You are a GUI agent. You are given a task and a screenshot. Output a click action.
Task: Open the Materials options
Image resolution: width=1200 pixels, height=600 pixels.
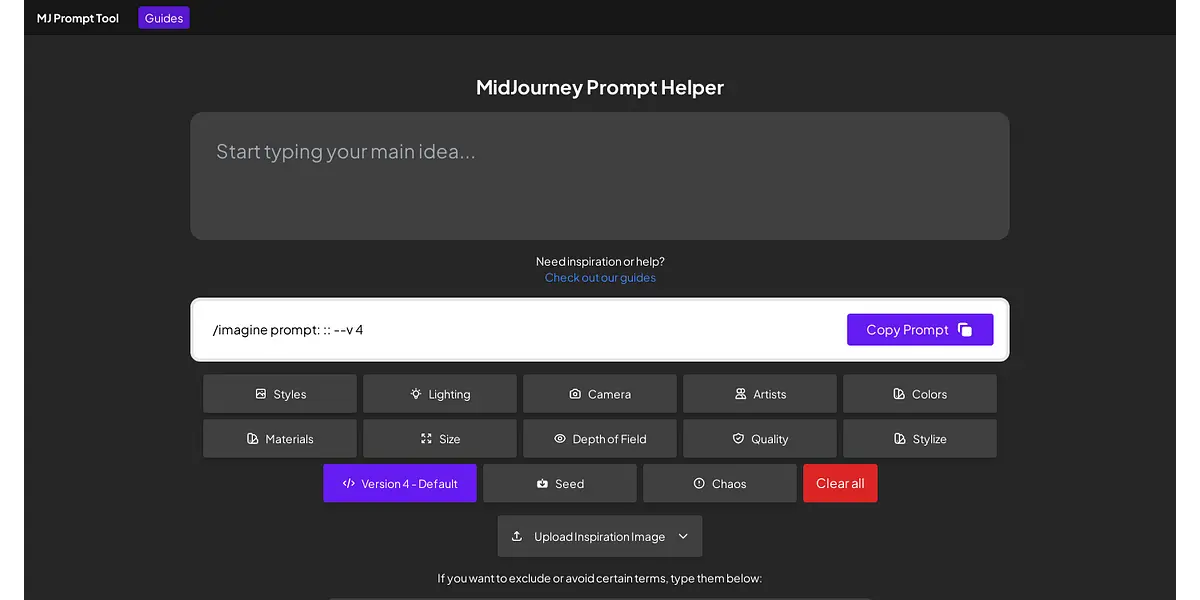pyautogui.click(x=280, y=439)
